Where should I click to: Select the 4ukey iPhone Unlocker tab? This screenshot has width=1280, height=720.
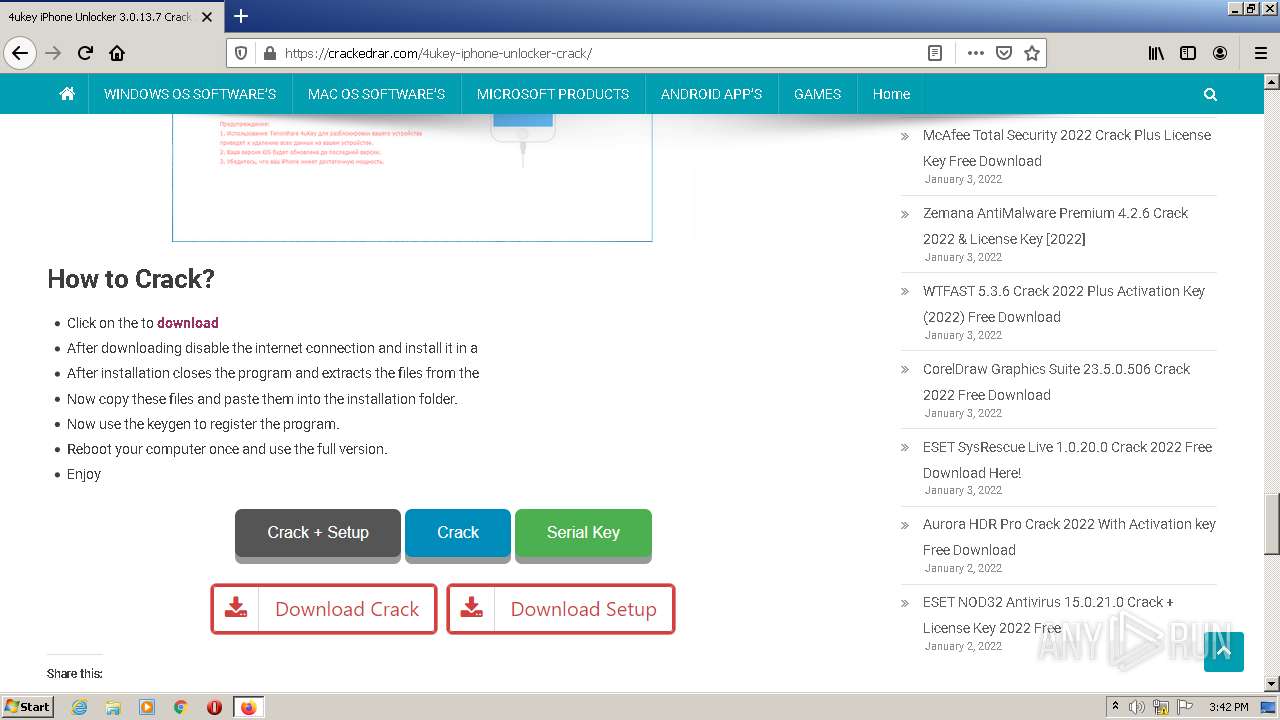tap(111, 16)
